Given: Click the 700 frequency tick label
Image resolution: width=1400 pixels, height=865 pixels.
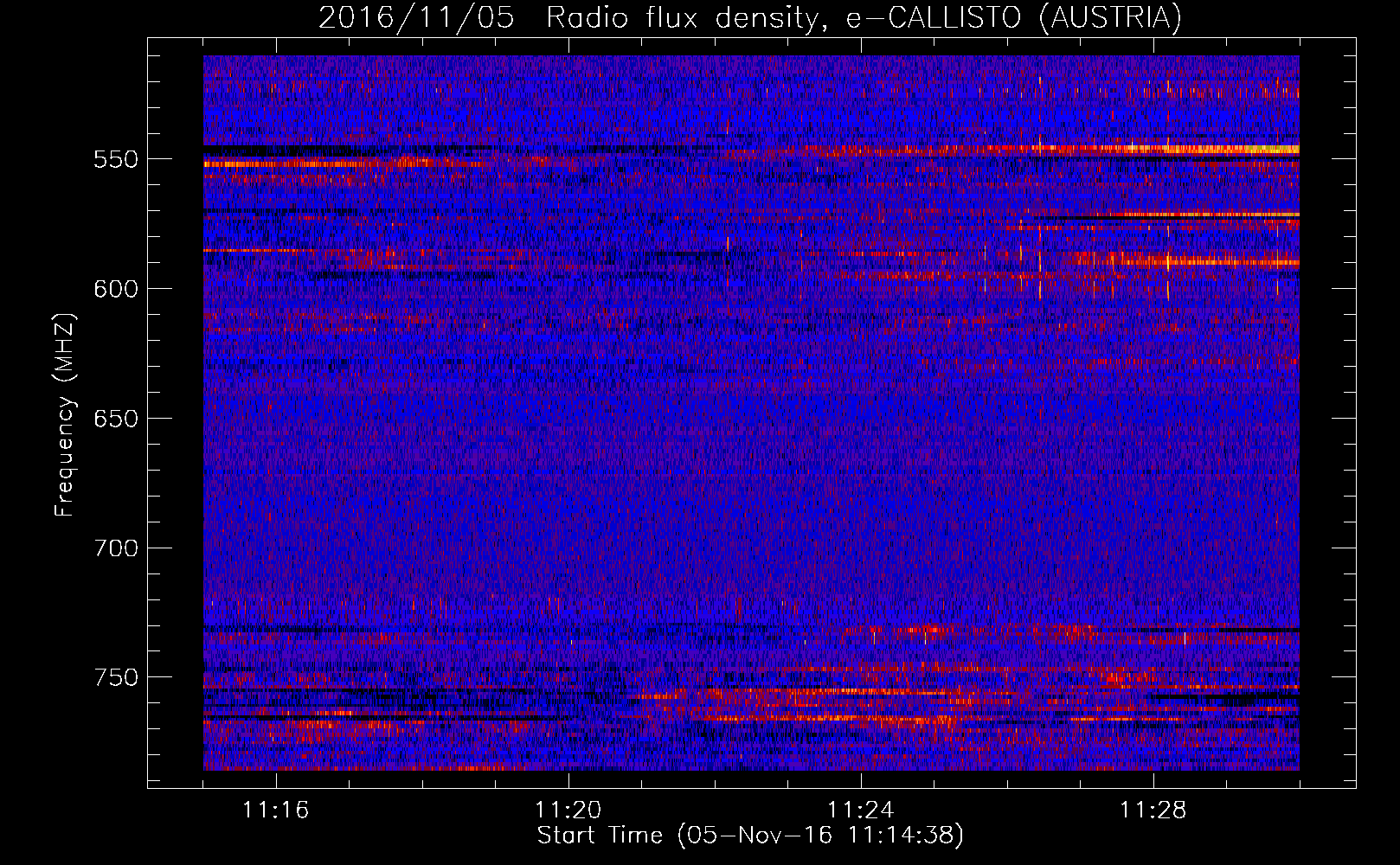Looking at the screenshot, I should [116, 548].
